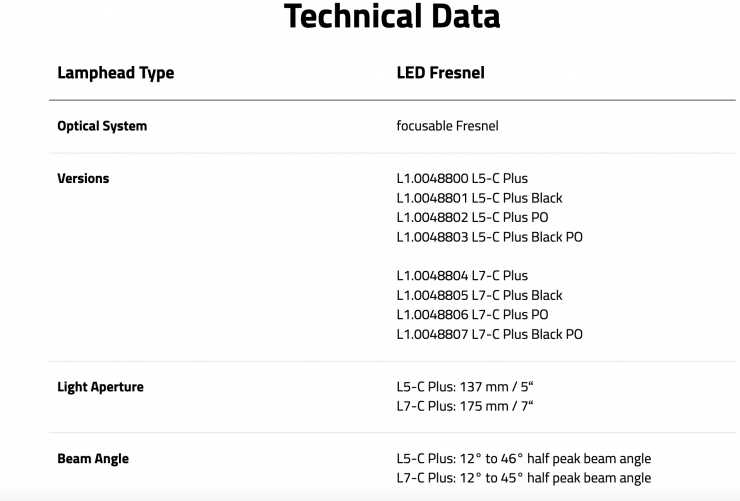
Task: Select version L1.0048804 L7-C Plus
Action: (x=462, y=276)
